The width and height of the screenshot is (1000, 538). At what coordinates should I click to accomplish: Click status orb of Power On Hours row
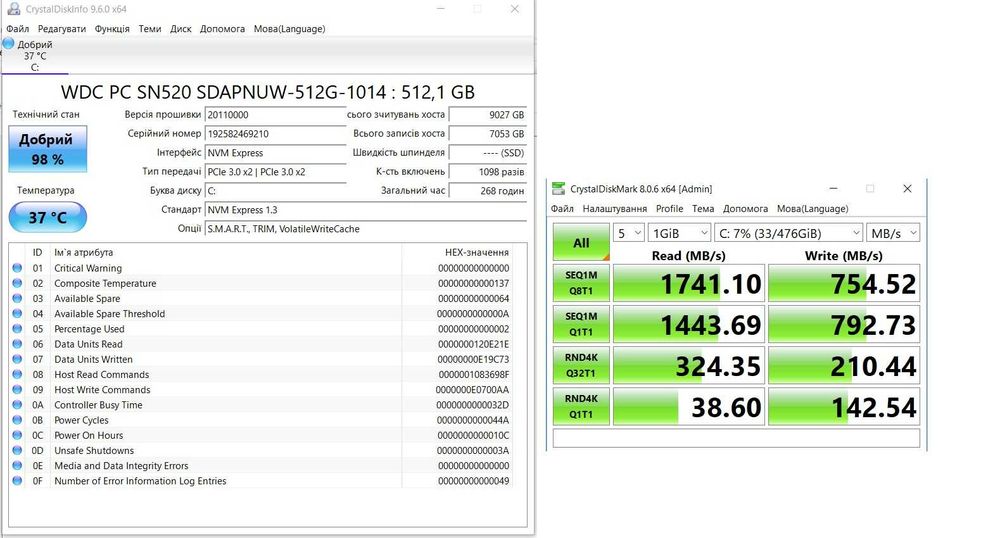click(x=17, y=435)
